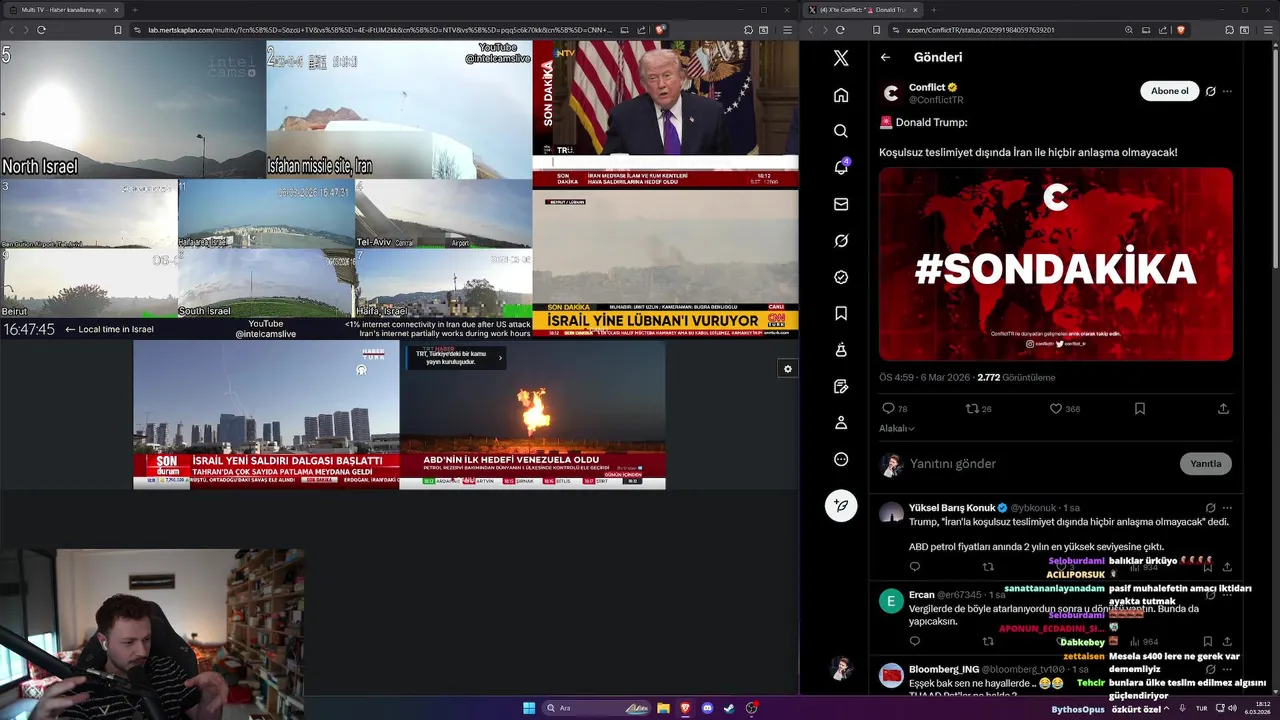Open Steam from the taskbar
Viewport: 1280px width, 720px height.
pos(729,708)
